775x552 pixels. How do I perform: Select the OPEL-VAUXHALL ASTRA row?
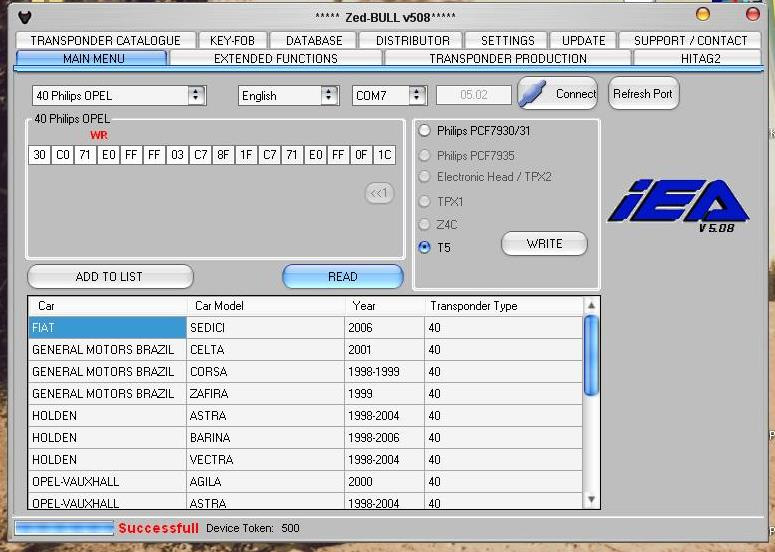(x=305, y=502)
